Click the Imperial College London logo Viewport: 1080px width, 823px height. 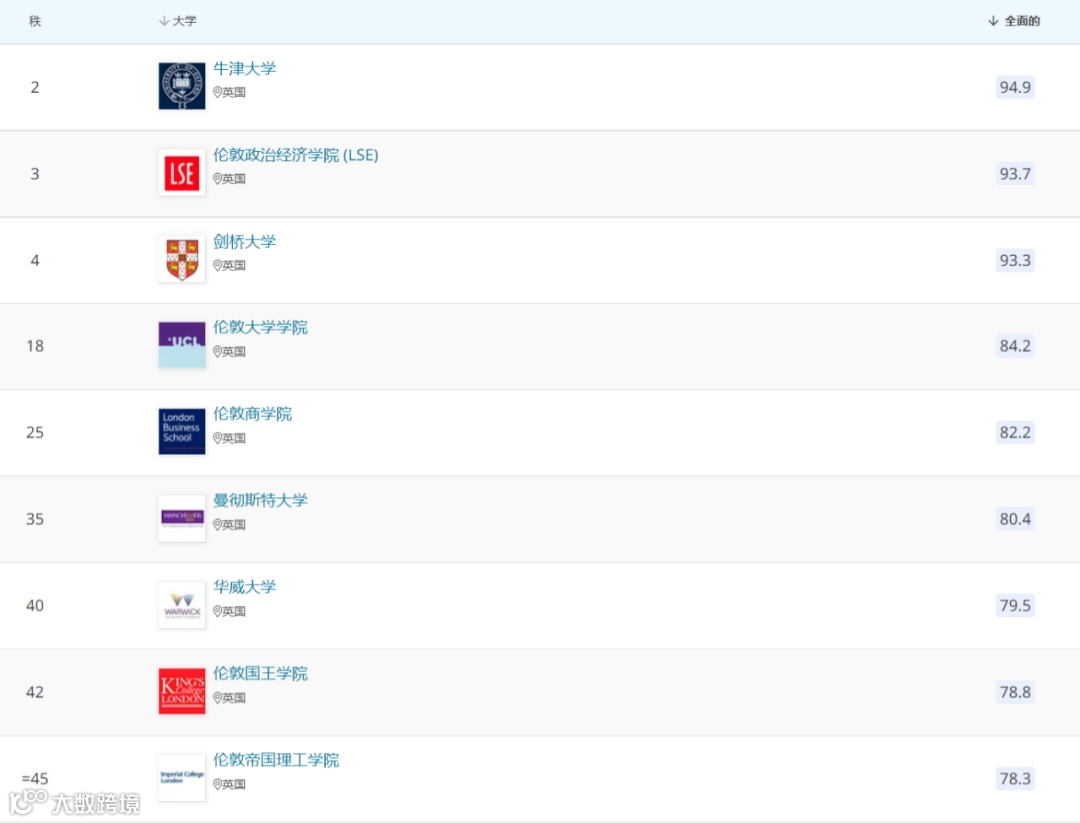(x=182, y=778)
